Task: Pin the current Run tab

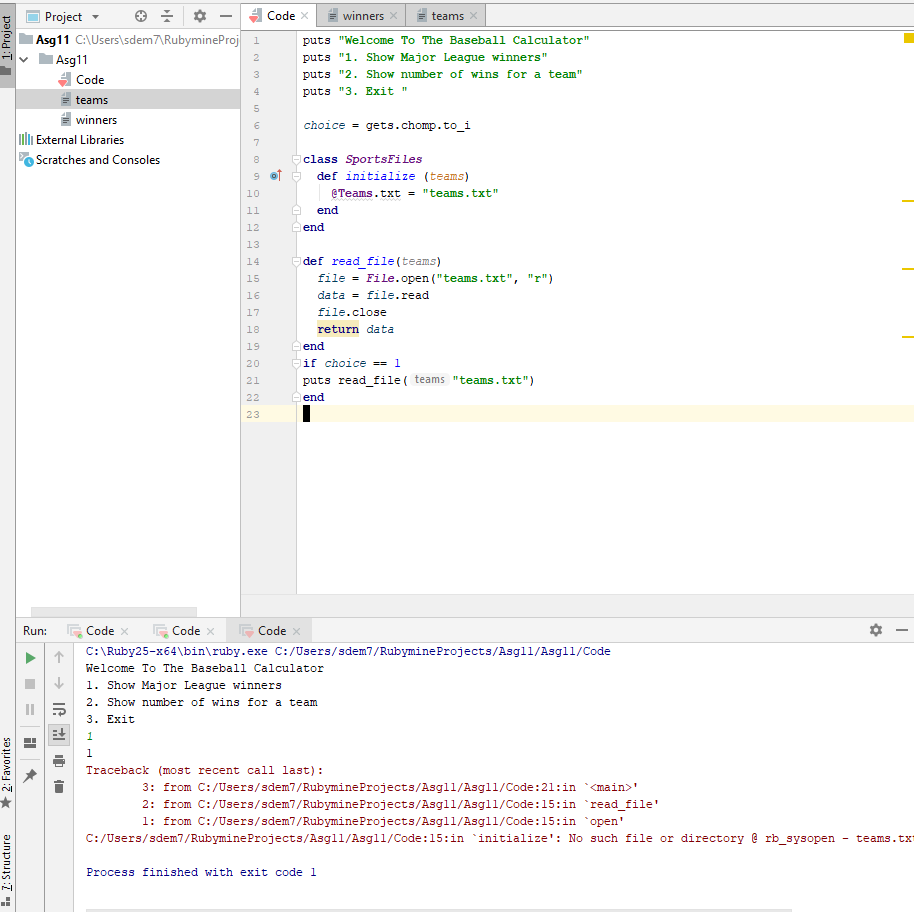Action: (x=30, y=776)
